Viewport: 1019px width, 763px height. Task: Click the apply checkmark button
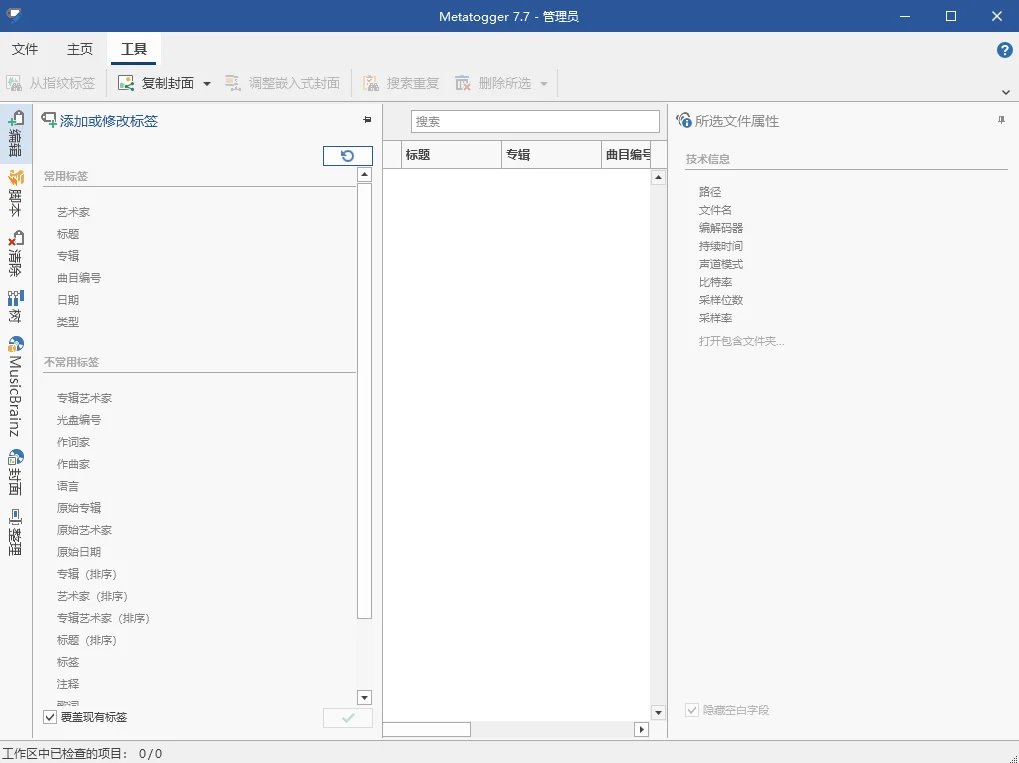pyautogui.click(x=348, y=718)
